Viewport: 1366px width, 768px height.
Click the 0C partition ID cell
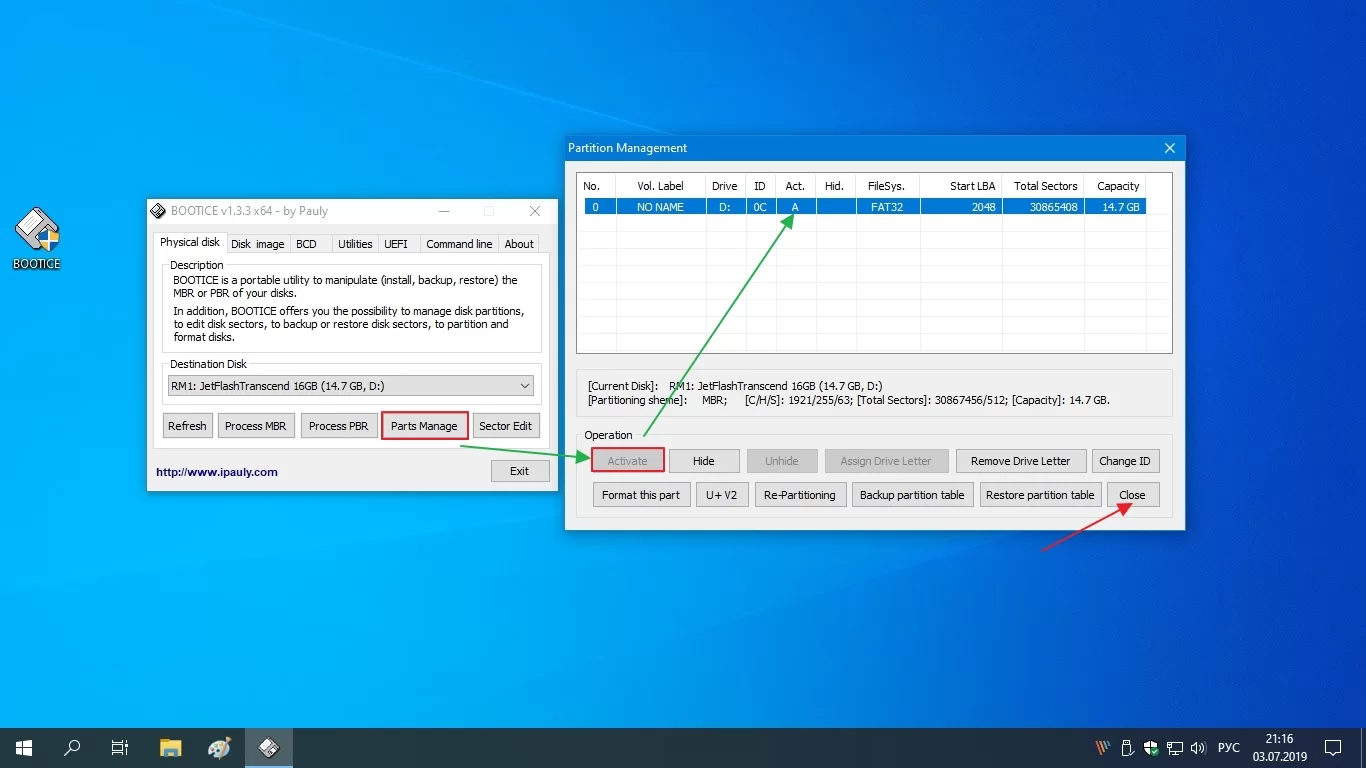(759, 207)
